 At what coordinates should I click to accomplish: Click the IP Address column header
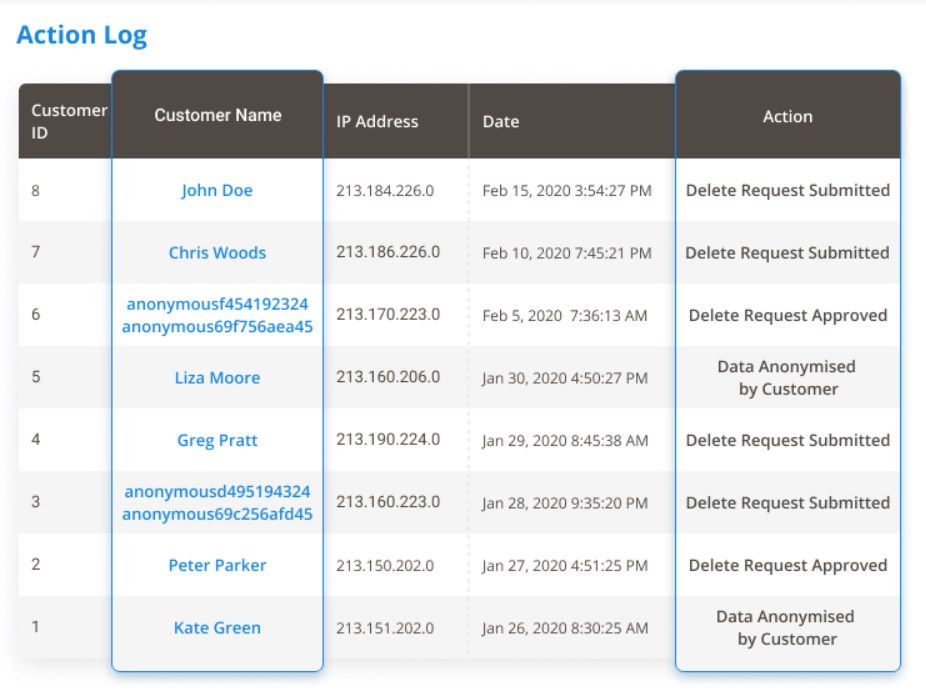377,121
